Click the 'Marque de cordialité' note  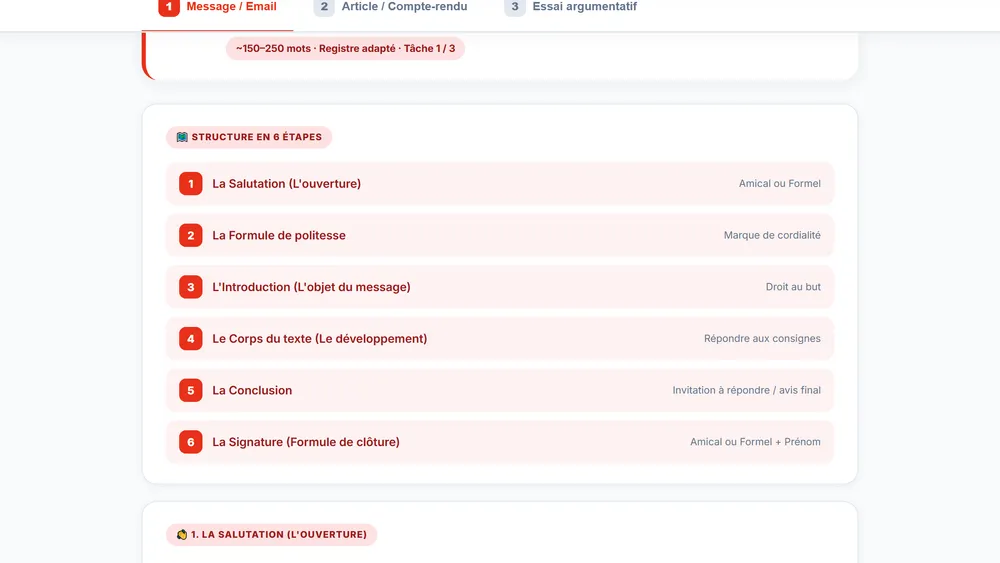(772, 235)
